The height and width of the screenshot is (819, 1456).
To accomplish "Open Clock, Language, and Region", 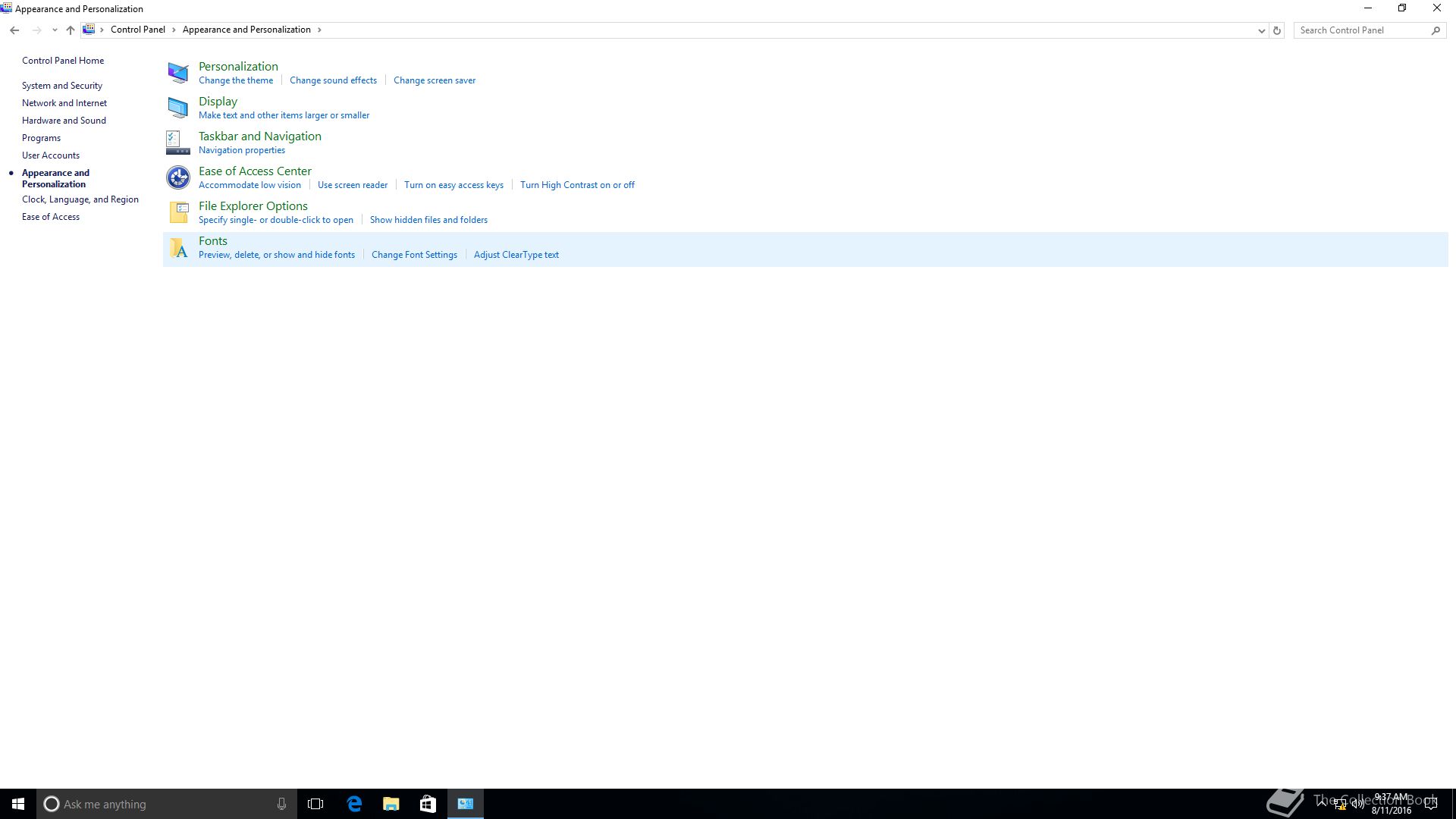I will tap(80, 199).
